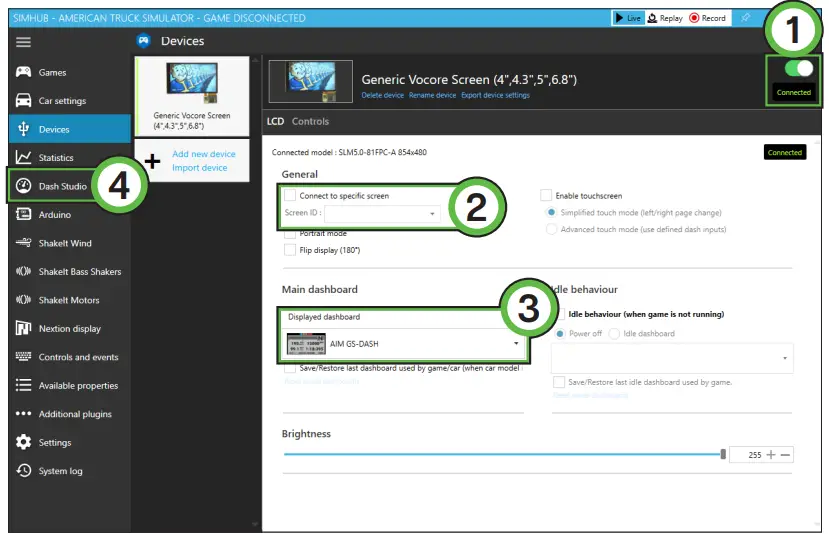This screenshot has height=534, width=829.
Task: Click the pin icon in title bar
Action: click(745, 18)
